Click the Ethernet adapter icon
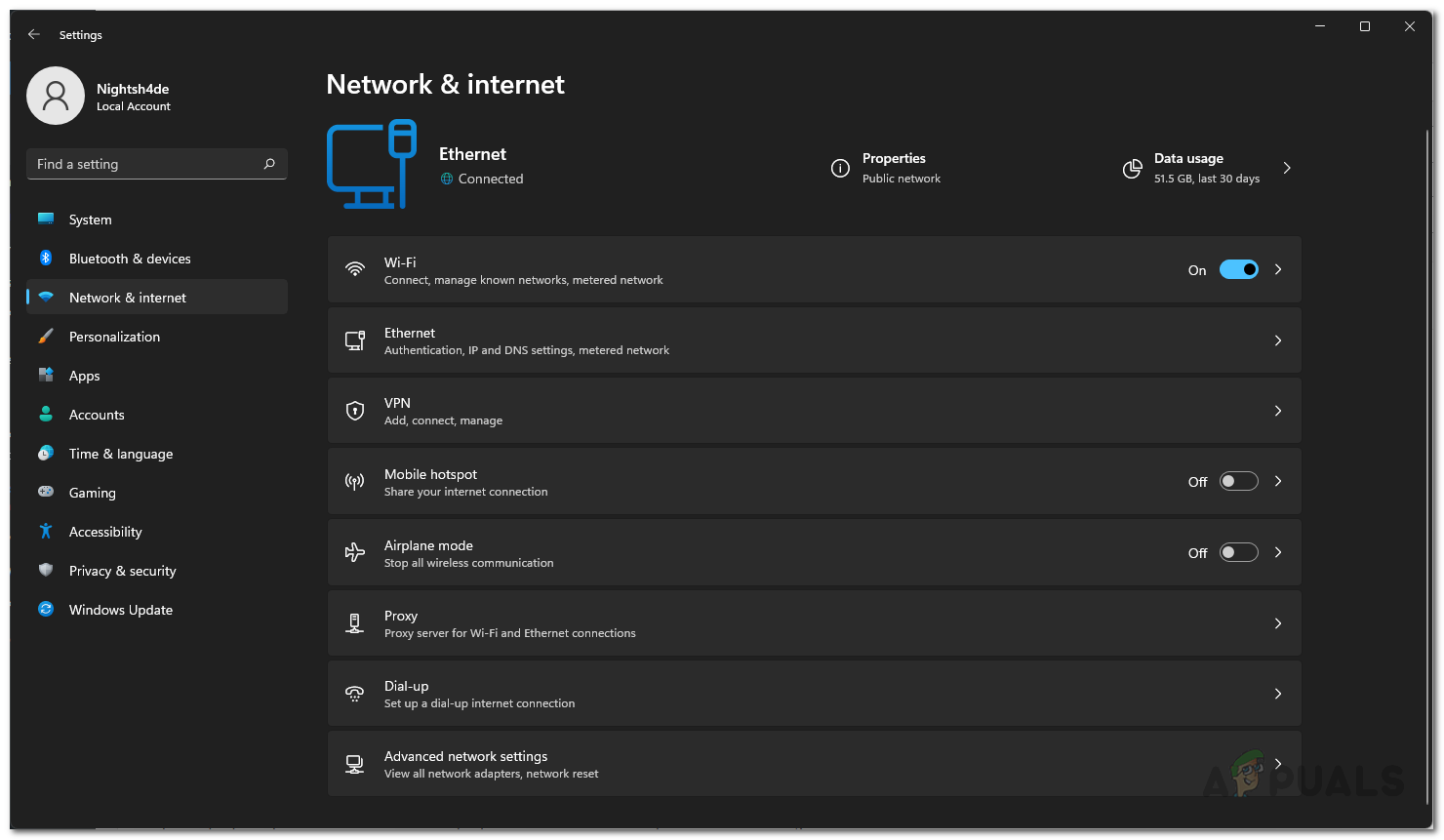 355,340
